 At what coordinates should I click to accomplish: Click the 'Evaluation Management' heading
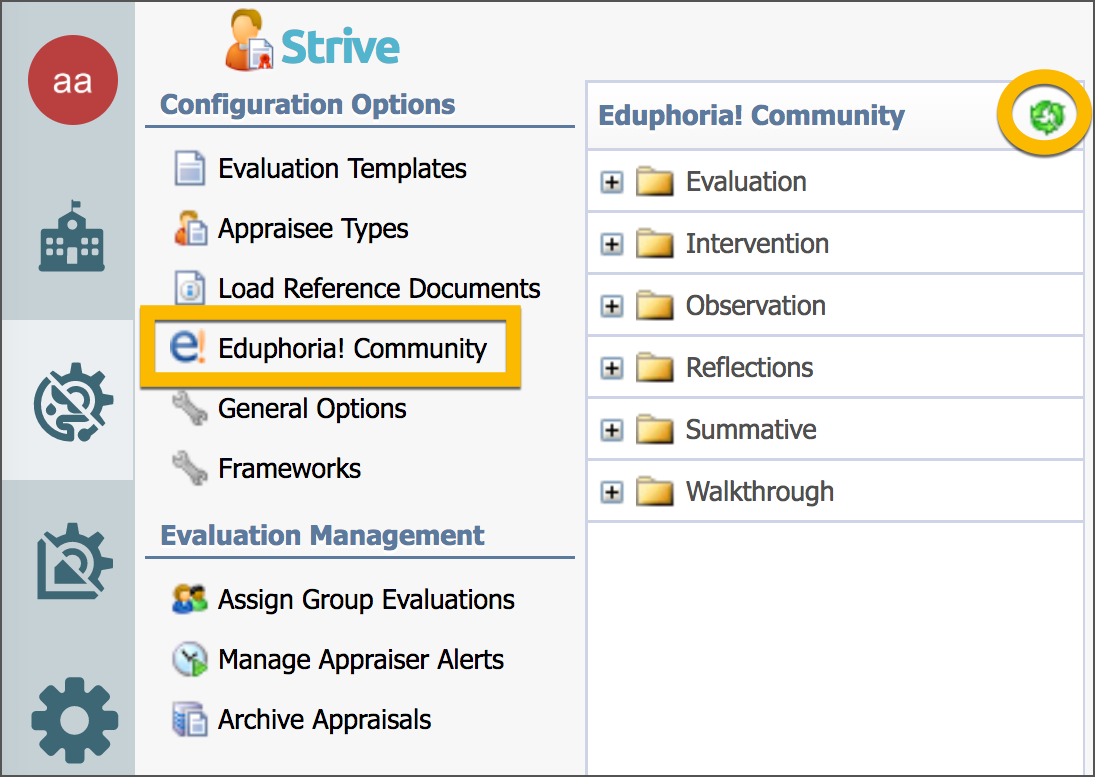pyautogui.click(x=322, y=535)
